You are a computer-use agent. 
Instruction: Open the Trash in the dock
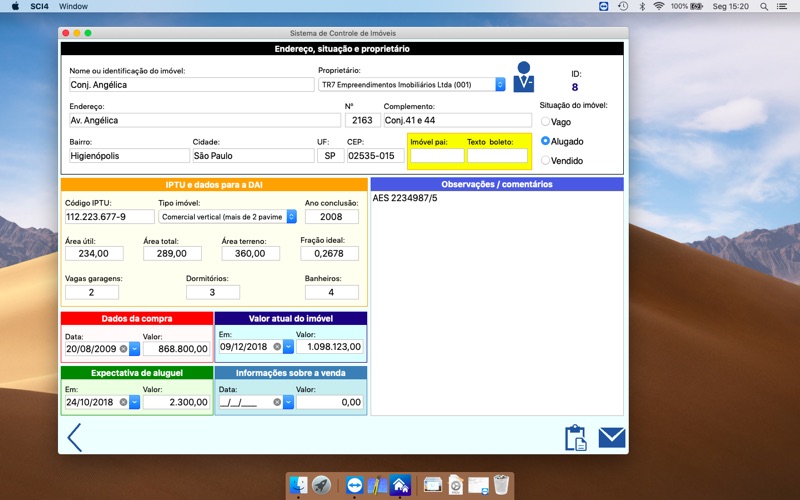[x=502, y=485]
